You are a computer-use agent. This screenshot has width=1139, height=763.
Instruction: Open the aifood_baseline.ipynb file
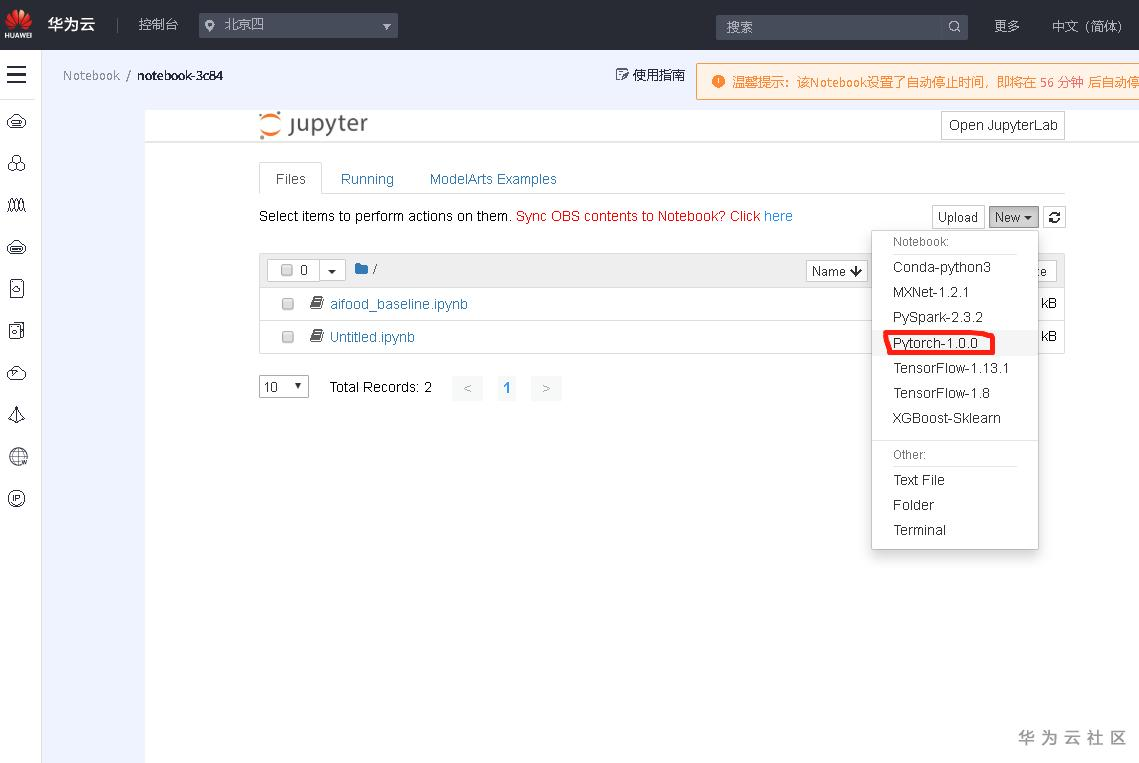pyautogui.click(x=399, y=304)
